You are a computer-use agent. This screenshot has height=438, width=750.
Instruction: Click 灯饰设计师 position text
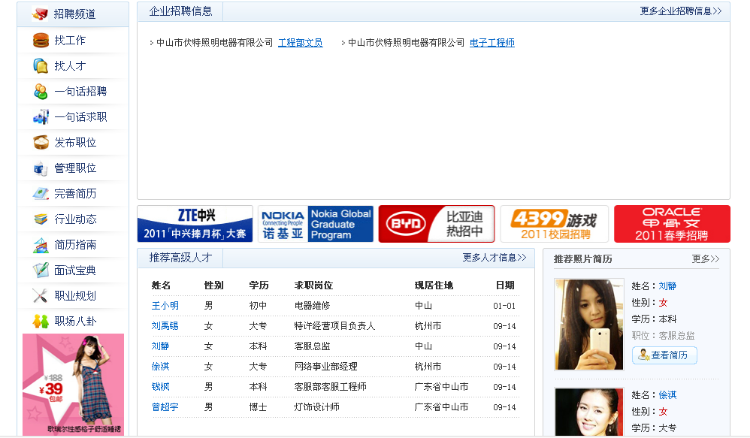point(317,407)
